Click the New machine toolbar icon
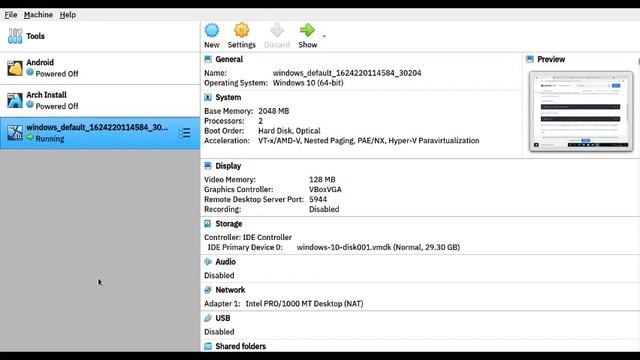This screenshot has width=640, height=360. [x=211, y=31]
